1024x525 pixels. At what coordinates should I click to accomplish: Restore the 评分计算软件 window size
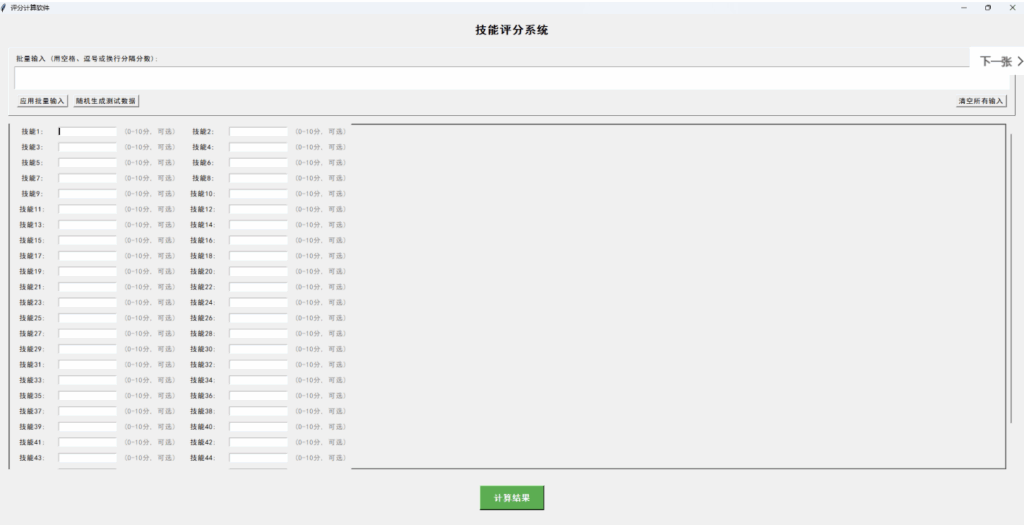click(x=987, y=7)
